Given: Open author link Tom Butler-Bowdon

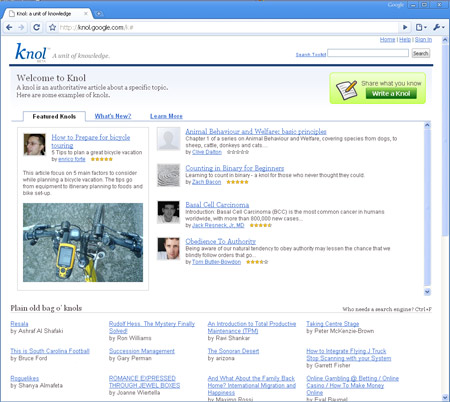Looking at the screenshot, I should tap(216, 262).
